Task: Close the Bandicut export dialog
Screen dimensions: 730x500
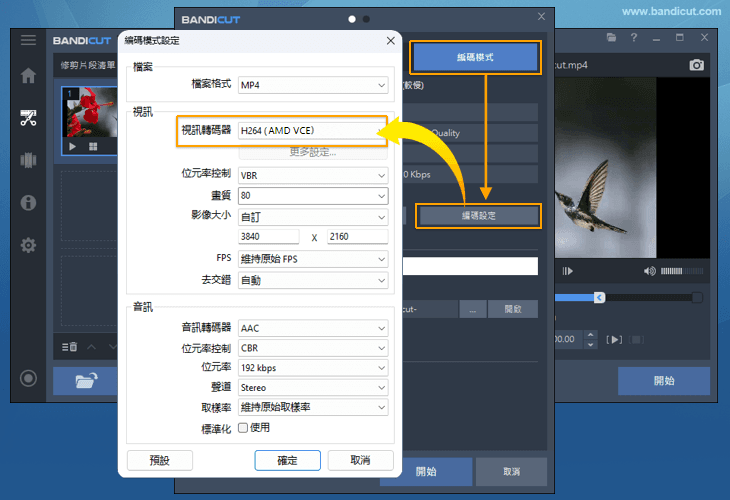Action: [541, 17]
